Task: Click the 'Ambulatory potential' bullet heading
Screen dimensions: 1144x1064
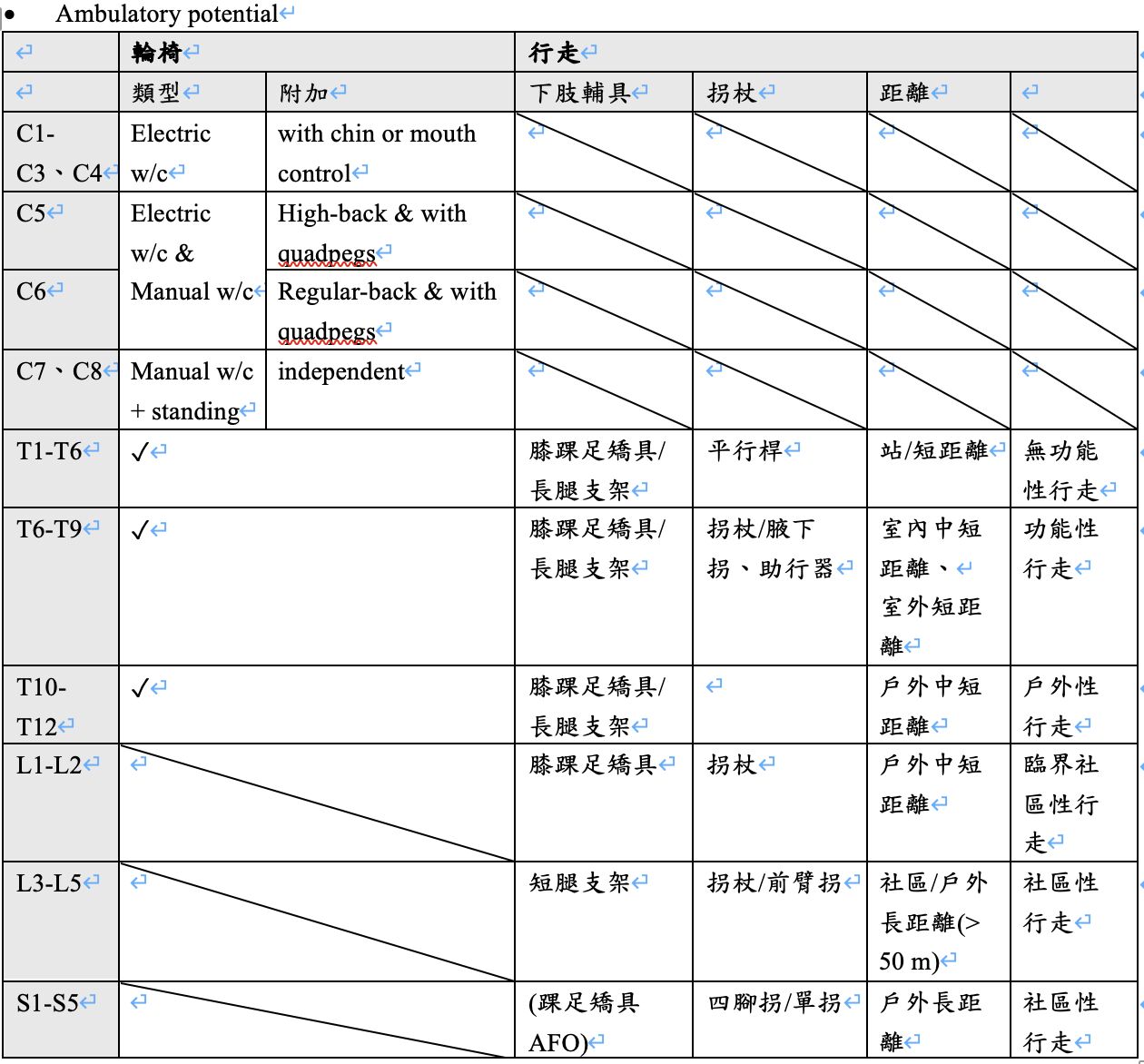Action: coord(166,14)
